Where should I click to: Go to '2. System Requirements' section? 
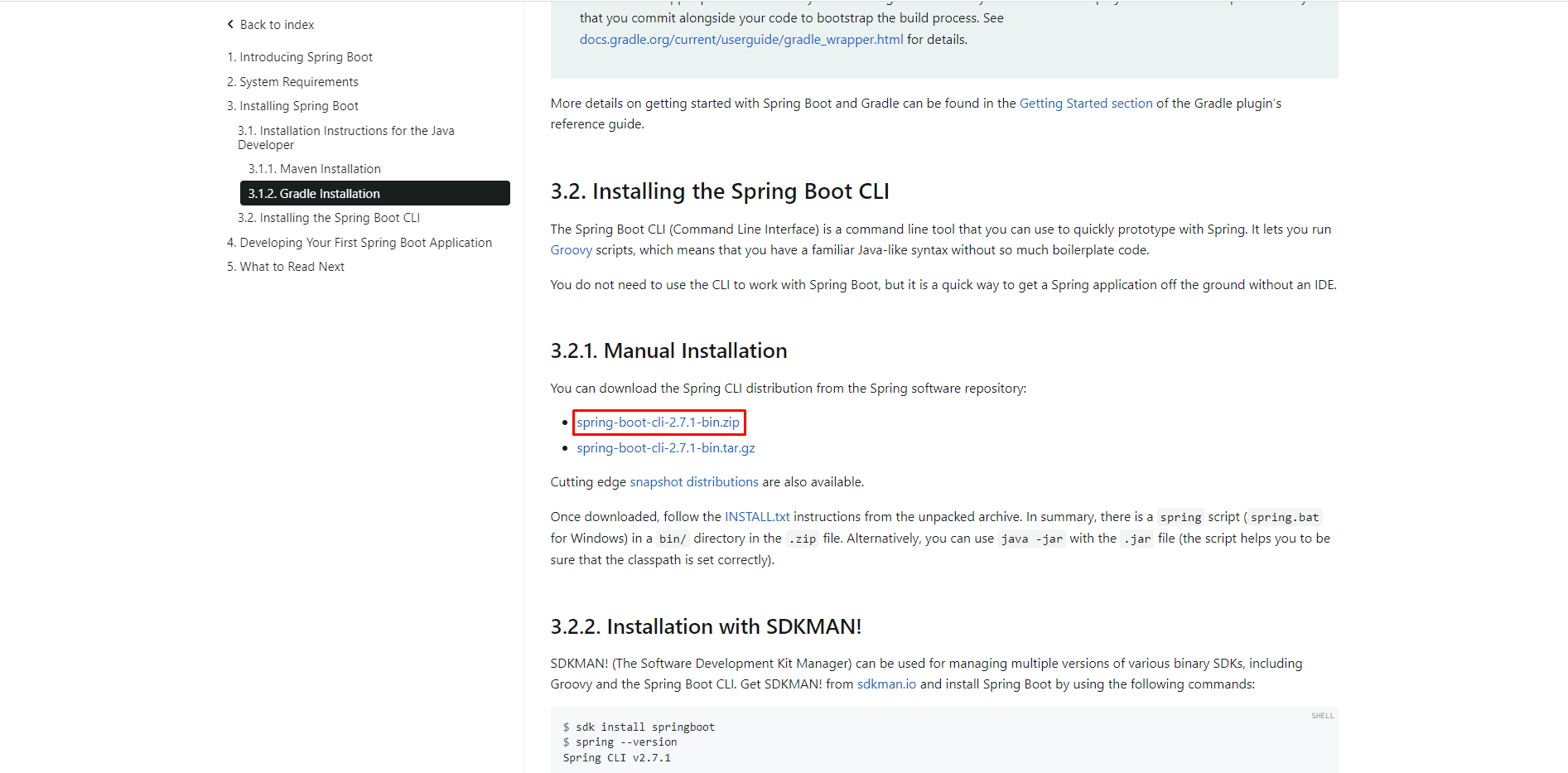click(x=292, y=82)
